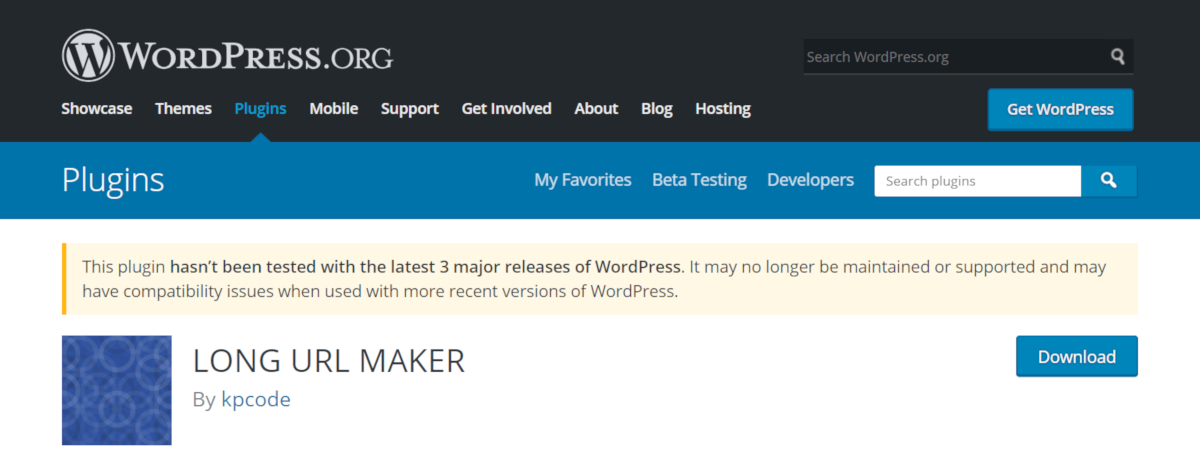Screen dimensions: 1200x450
Task: Focus the Search WordPress.org field
Action: click(x=950, y=57)
